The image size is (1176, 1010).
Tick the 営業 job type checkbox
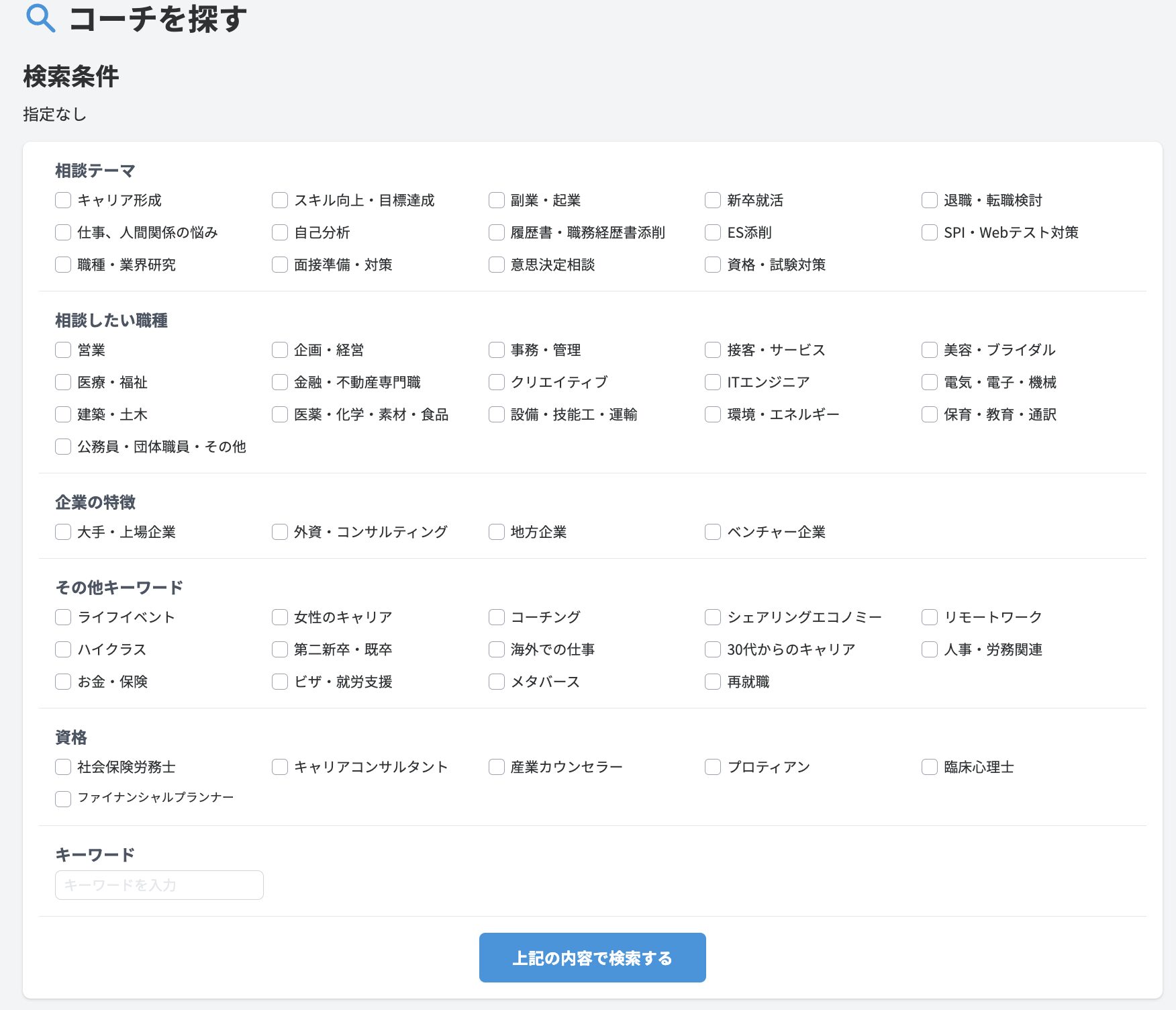tap(63, 350)
